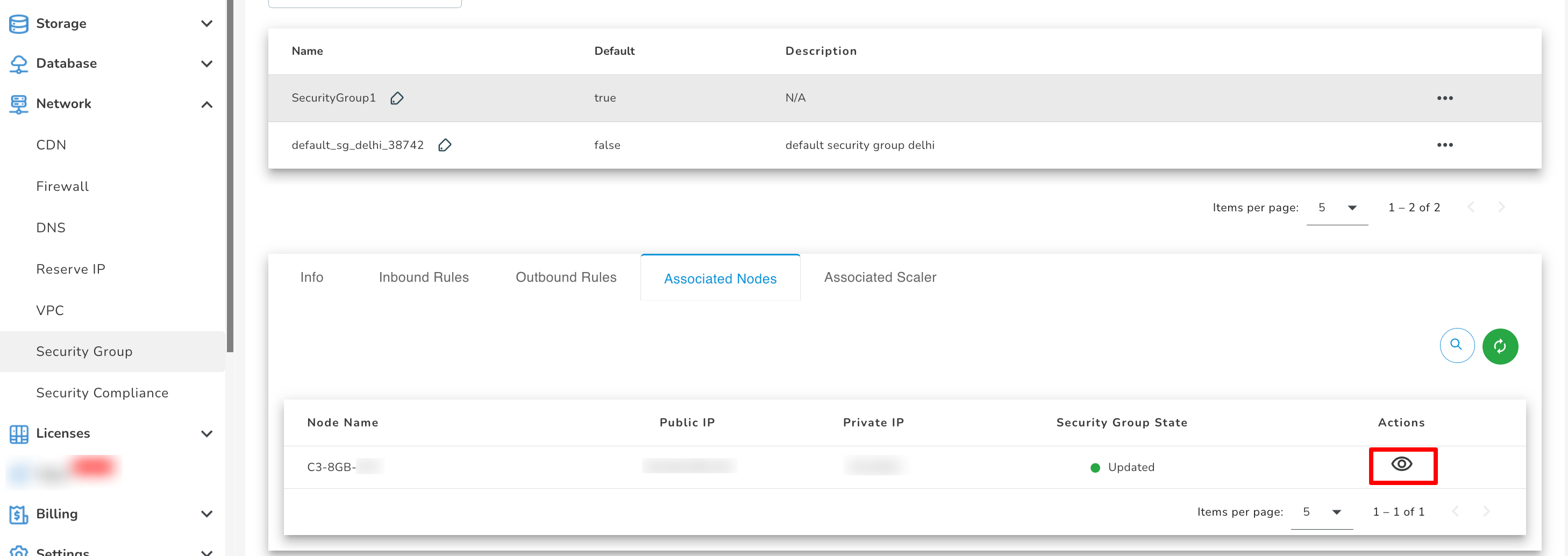Open the three-dot menu for default_sg_delhi_38742
Image resolution: width=1568 pixels, height=556 pixels.
point(1444,145)
